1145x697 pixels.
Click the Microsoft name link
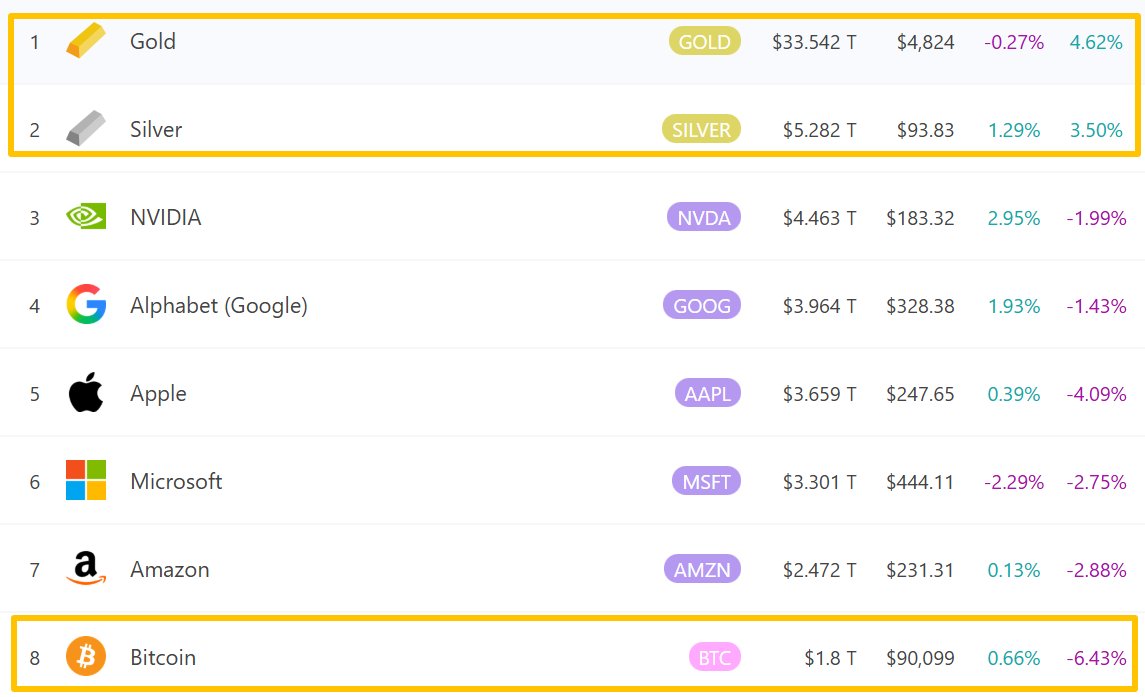(176, 481)
